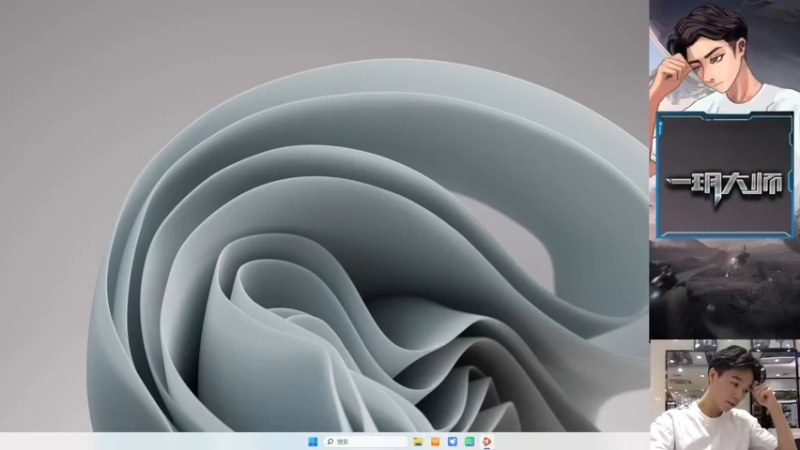Open the blue bird app on taskbar
Viewport: 800px width, 450px height.
[453, 441]
